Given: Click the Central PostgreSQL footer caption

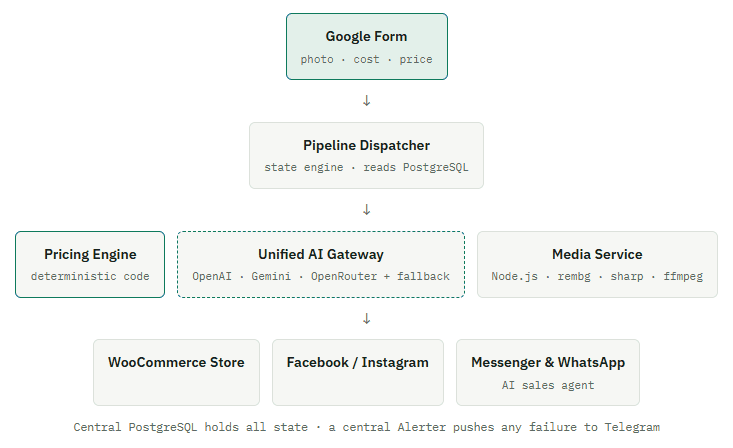Looking at the screenshot, I should [366, 427].
